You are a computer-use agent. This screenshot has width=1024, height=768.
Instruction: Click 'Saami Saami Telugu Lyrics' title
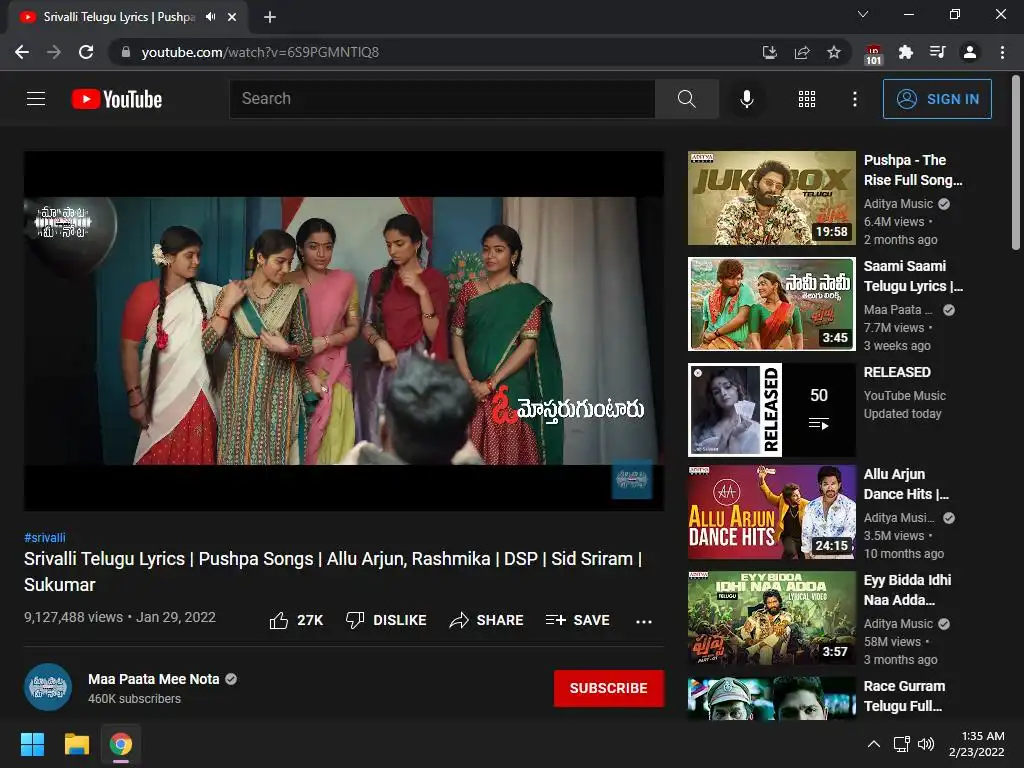click(913, 276)
